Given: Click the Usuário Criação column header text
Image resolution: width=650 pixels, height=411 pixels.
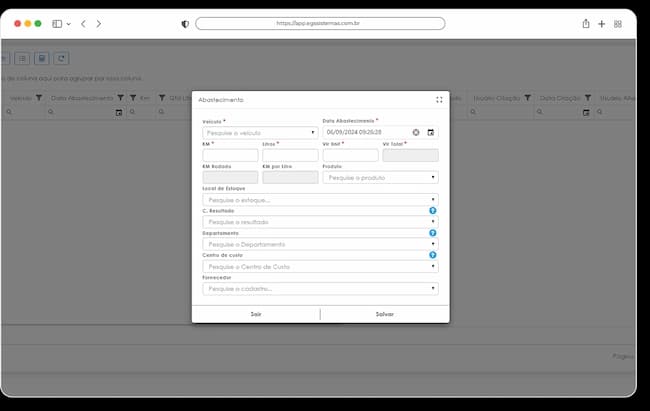Looking at the screenshot, I should tap(497, 98).
